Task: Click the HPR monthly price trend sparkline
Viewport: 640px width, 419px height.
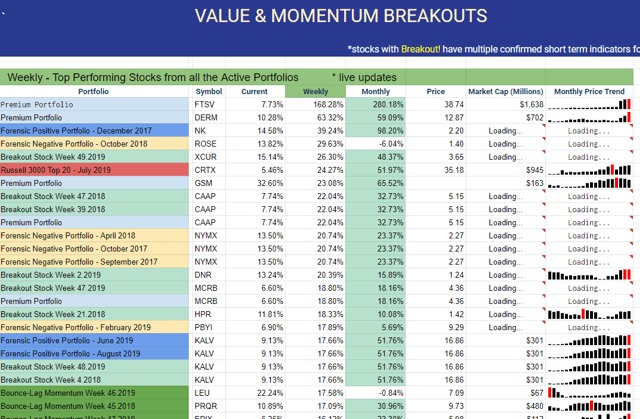Action: pyautogui.click(x=589, y=314)
